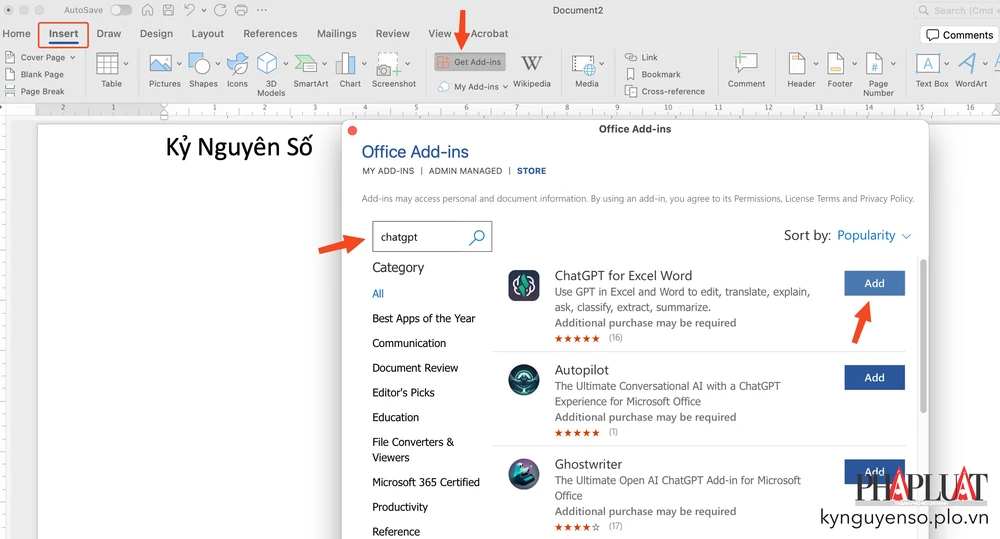The image size is (1000, 539).
Task: Click the Print icon
Action: (241, 10)
